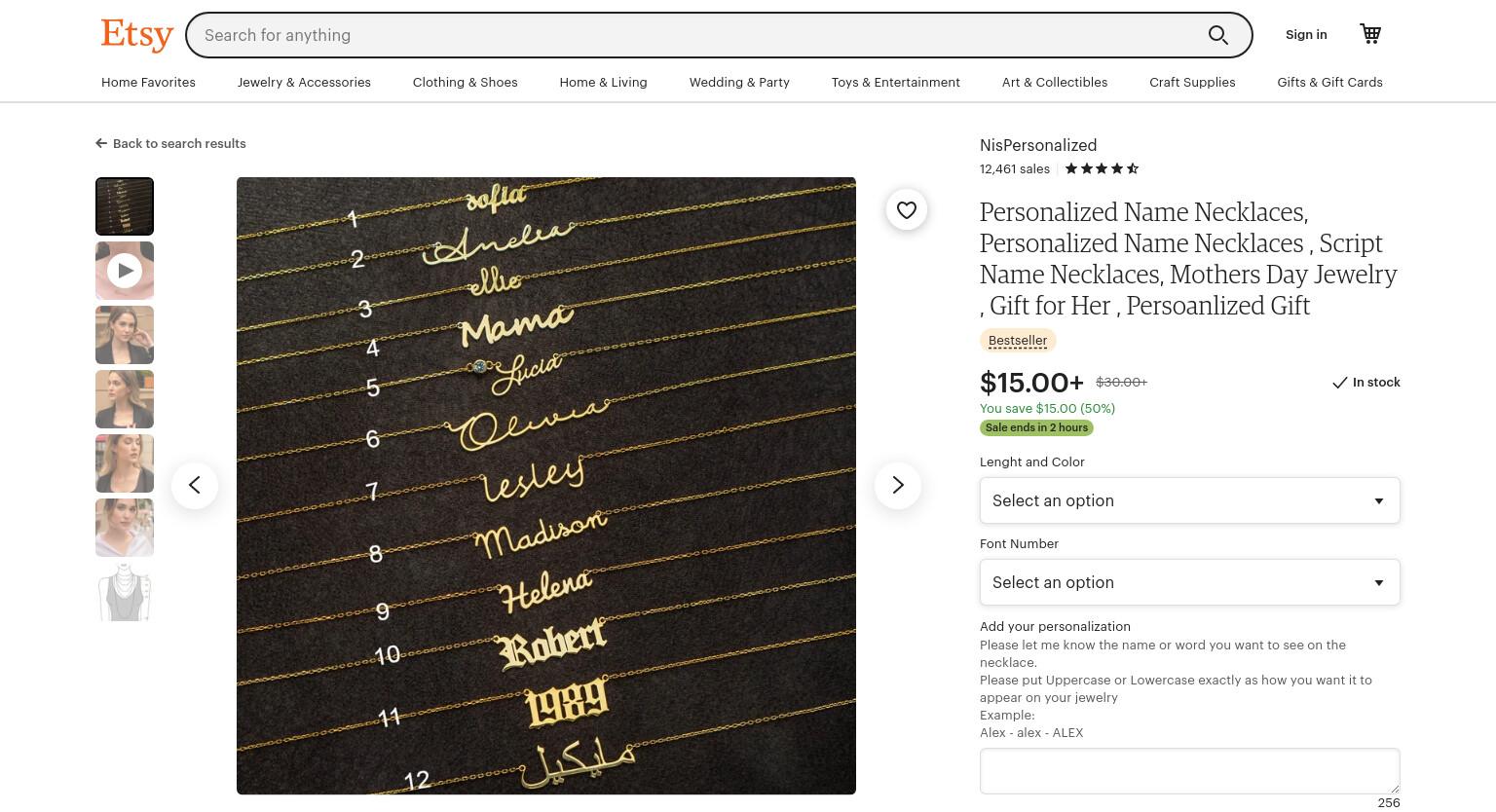
Task: Visit the NisPersonalized shop page
Action: (x=1038, y=145)
